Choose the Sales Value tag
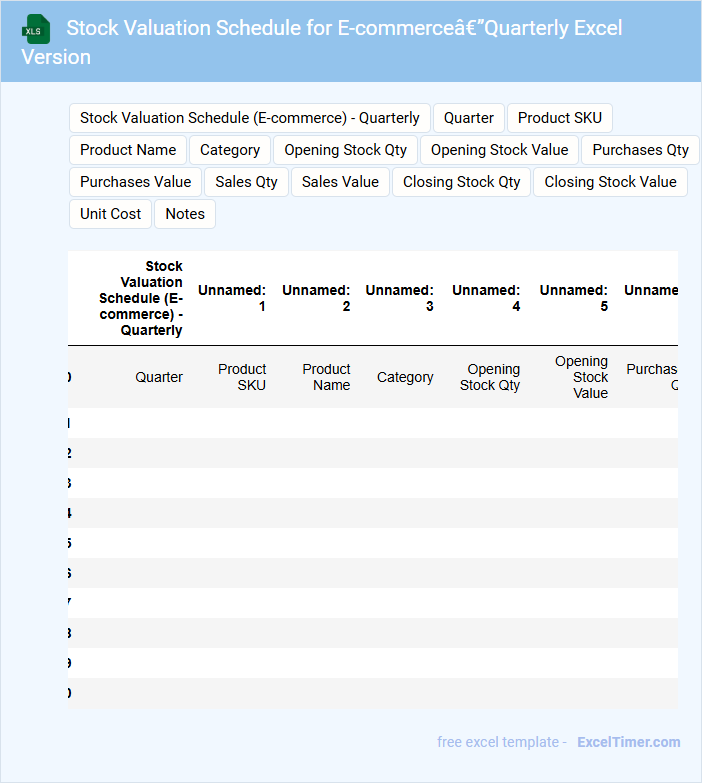The width and height of the screenshot is (702, 783). (340, 182)
